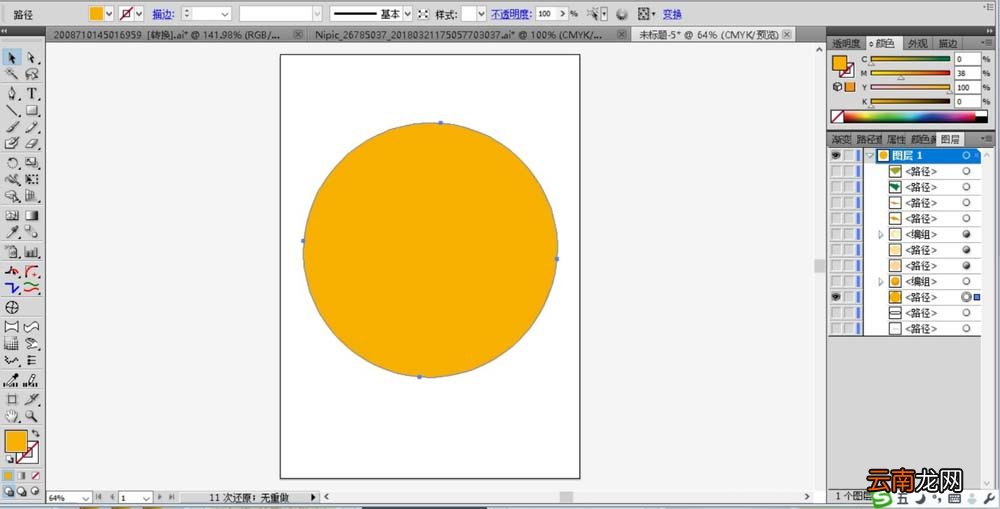Select the Magic Wand tool

tap(11, 74)
